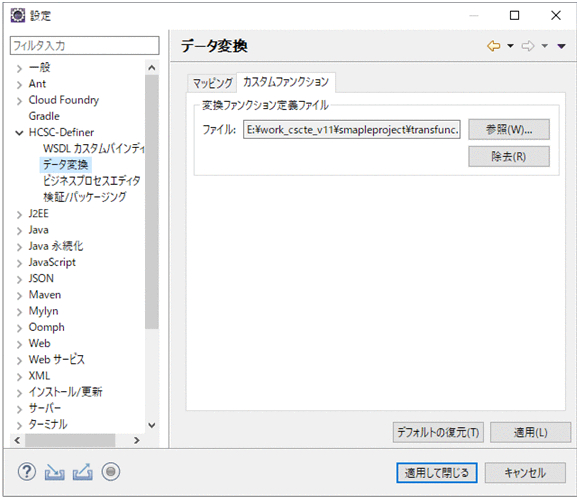
Task: Close the 設定 dialog window
Action: tap(556, 16)
